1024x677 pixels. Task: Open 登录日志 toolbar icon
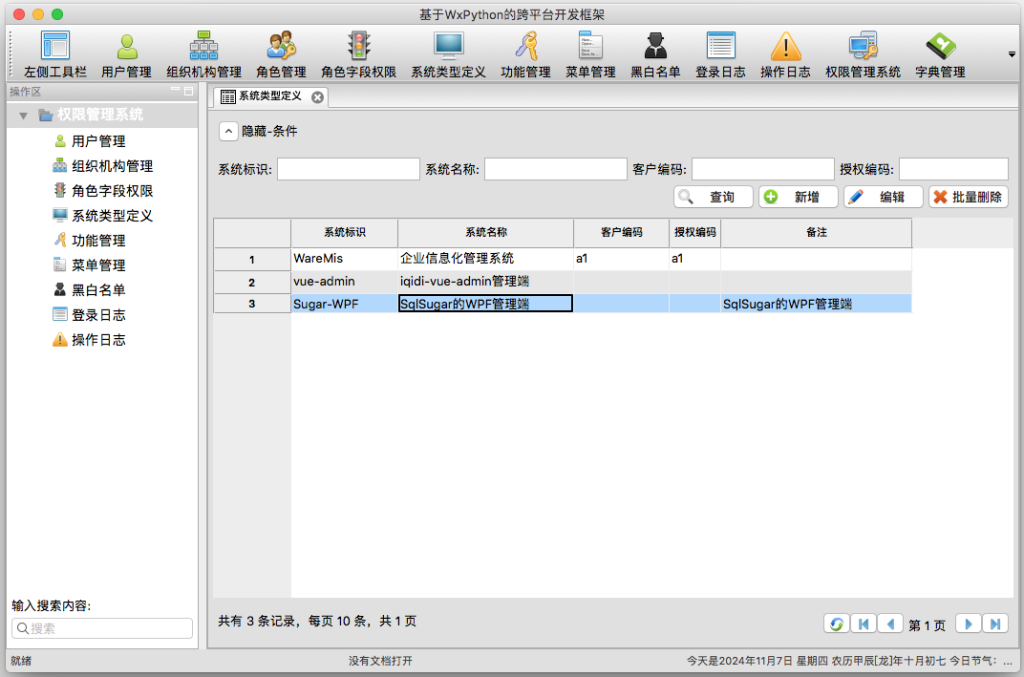tap(720, 54)
